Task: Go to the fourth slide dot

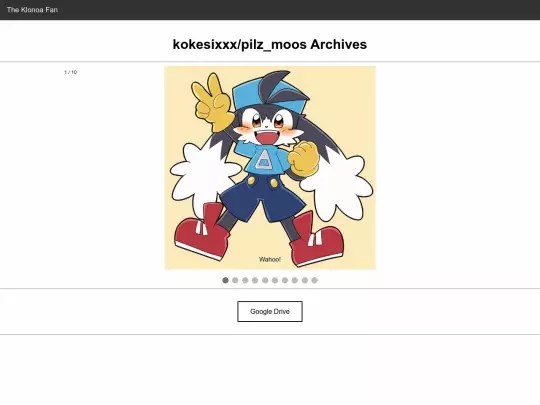Action: pyautogui.click(x=255, y=280)
